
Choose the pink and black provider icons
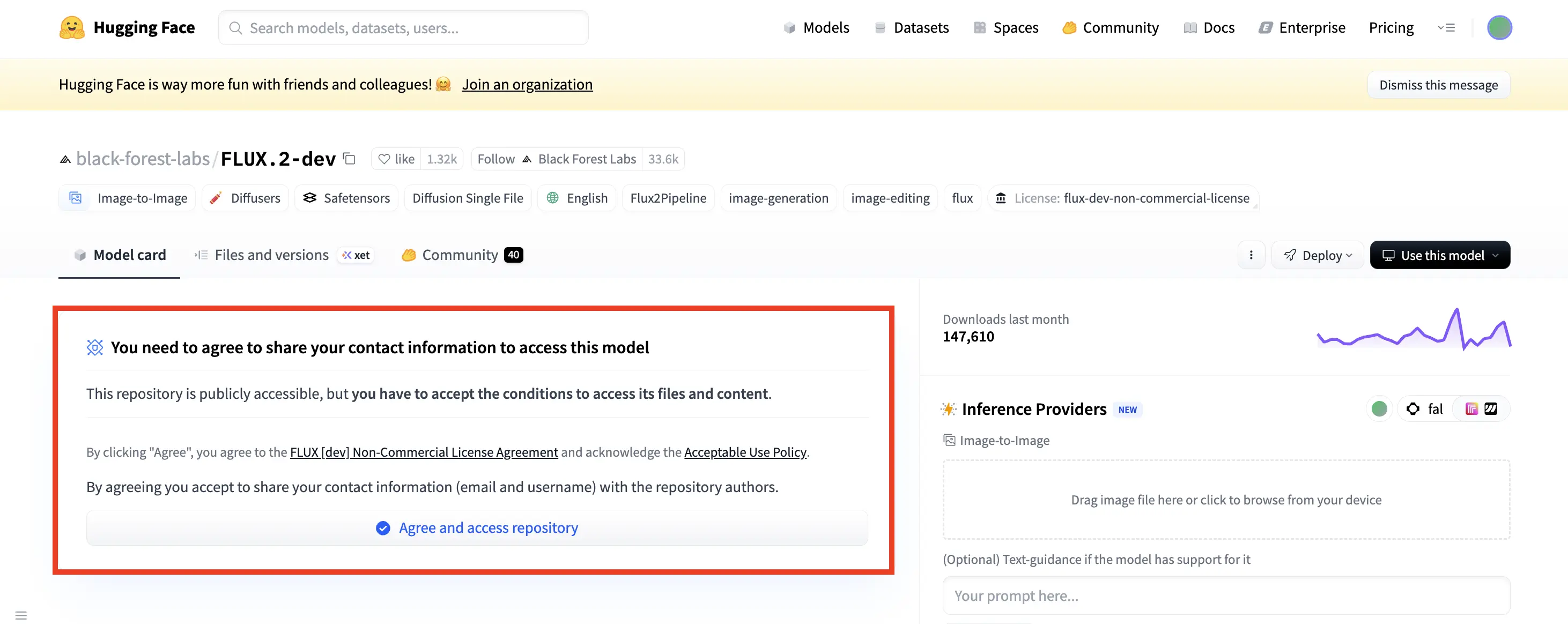[x=1481, y=409]
